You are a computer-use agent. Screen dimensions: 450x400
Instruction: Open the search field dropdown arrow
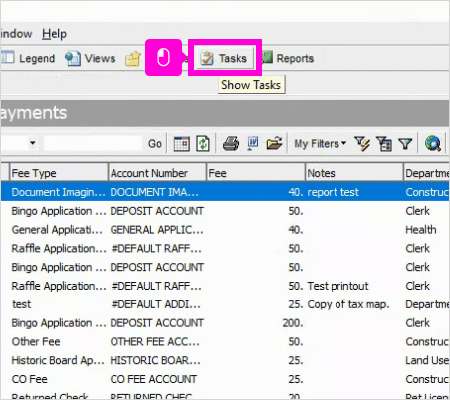(x=32, y=143)
